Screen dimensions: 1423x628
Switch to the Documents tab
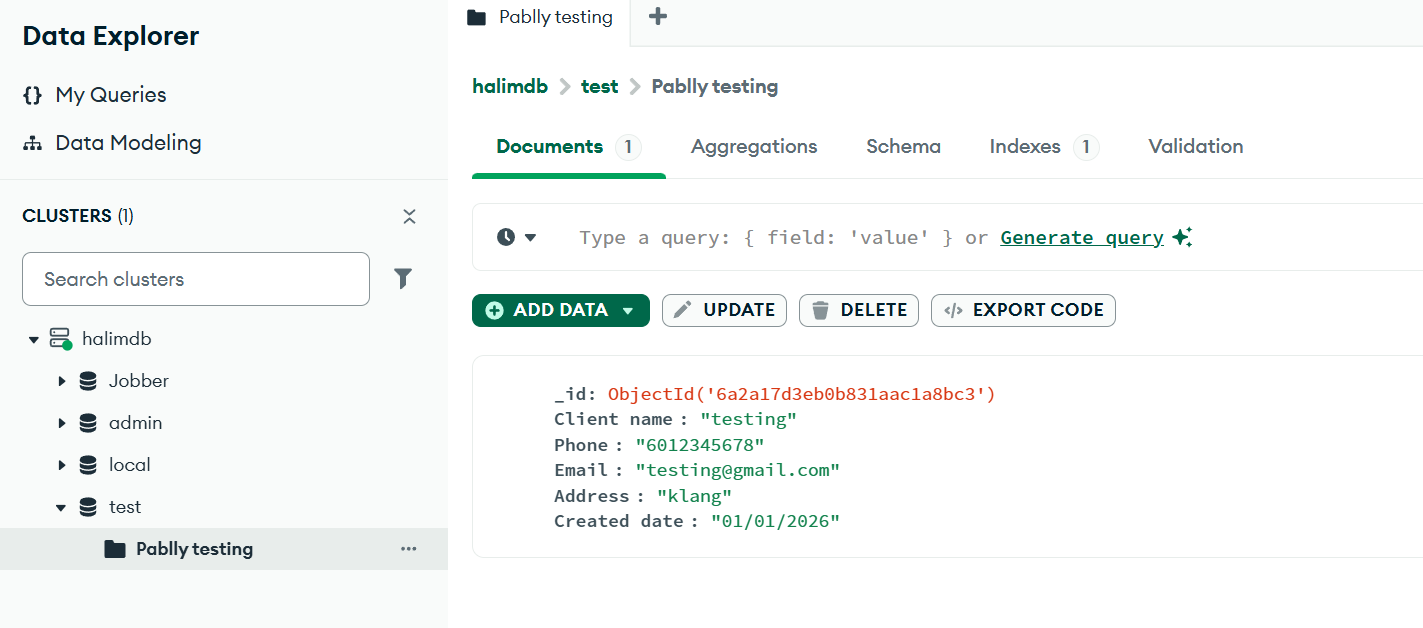[568, 147]
